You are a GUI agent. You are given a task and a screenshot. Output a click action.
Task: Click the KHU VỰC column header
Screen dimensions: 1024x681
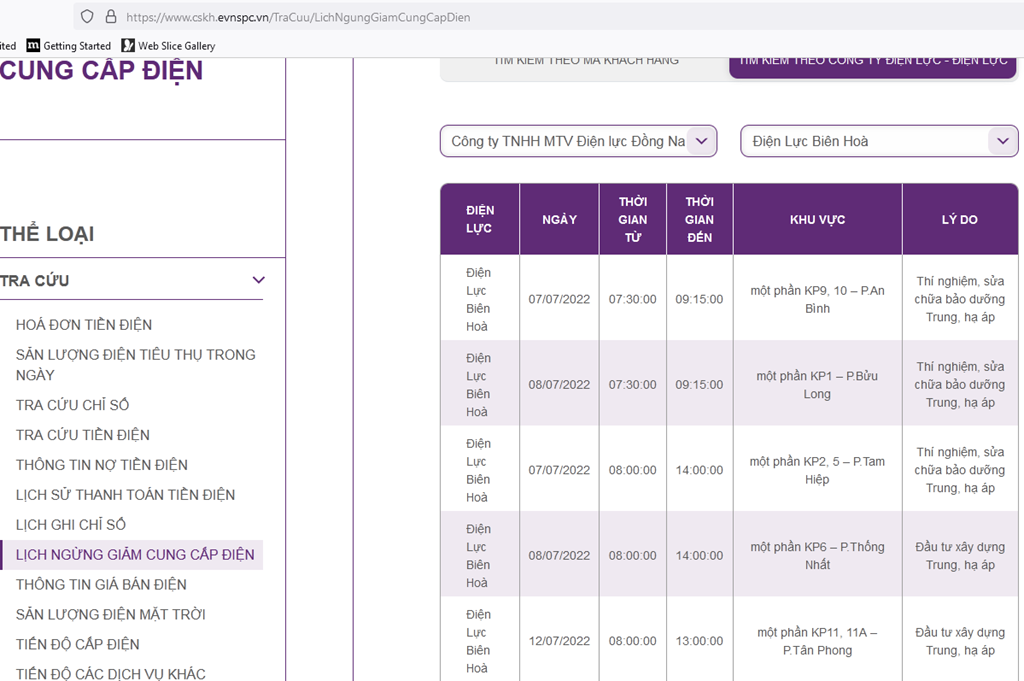pyautogui.click(x=818, y=219)
